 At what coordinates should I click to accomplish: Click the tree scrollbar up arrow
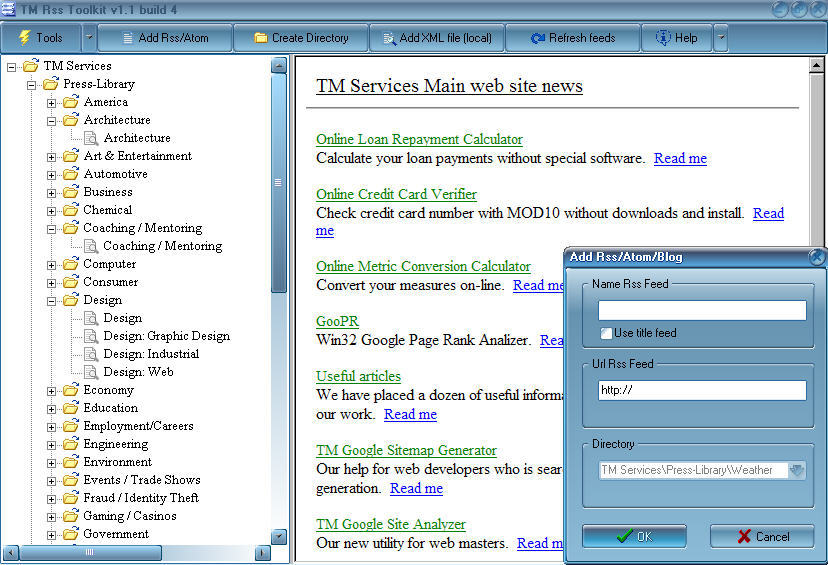[278, 65]
